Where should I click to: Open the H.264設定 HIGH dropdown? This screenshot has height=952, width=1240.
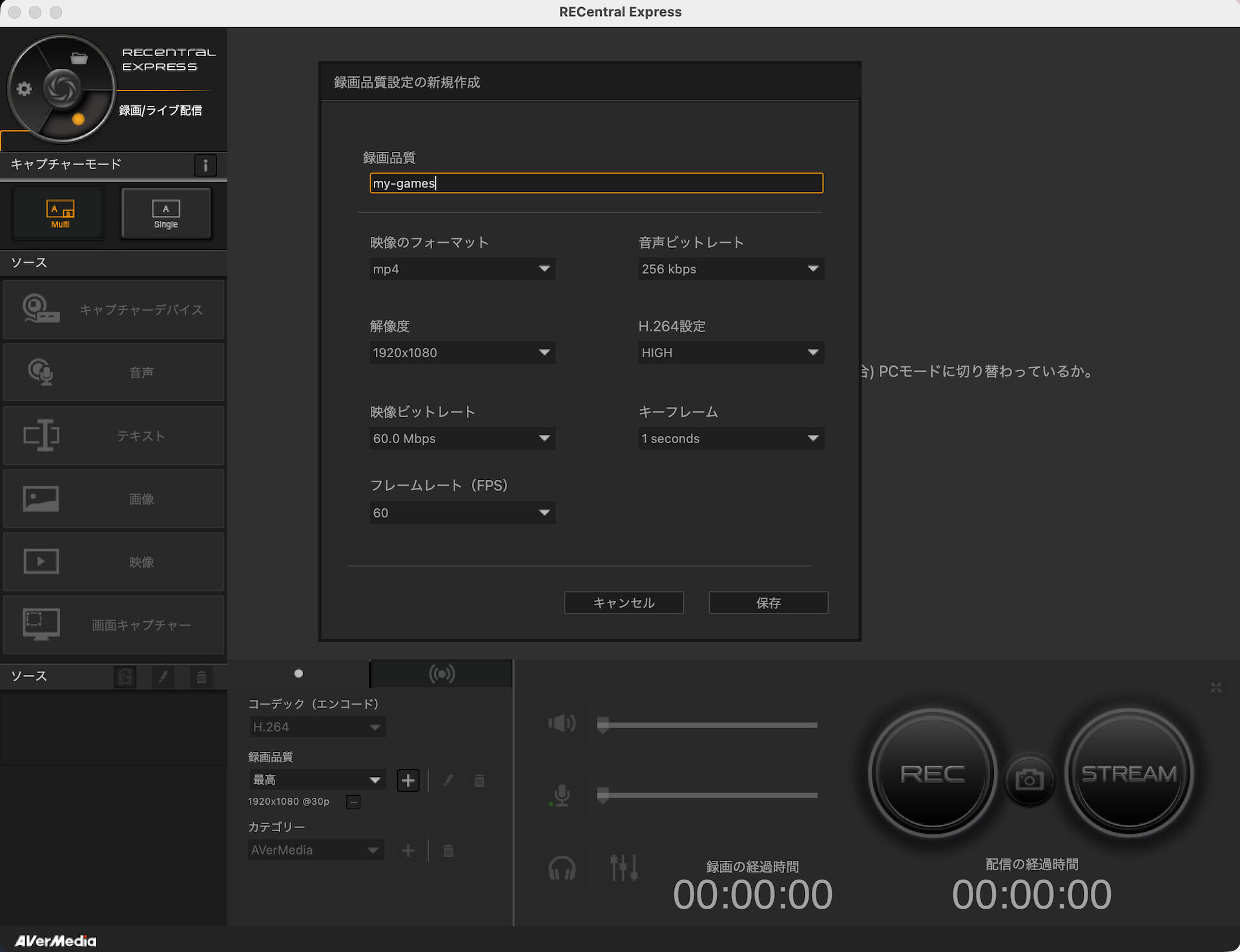point(731,353)
